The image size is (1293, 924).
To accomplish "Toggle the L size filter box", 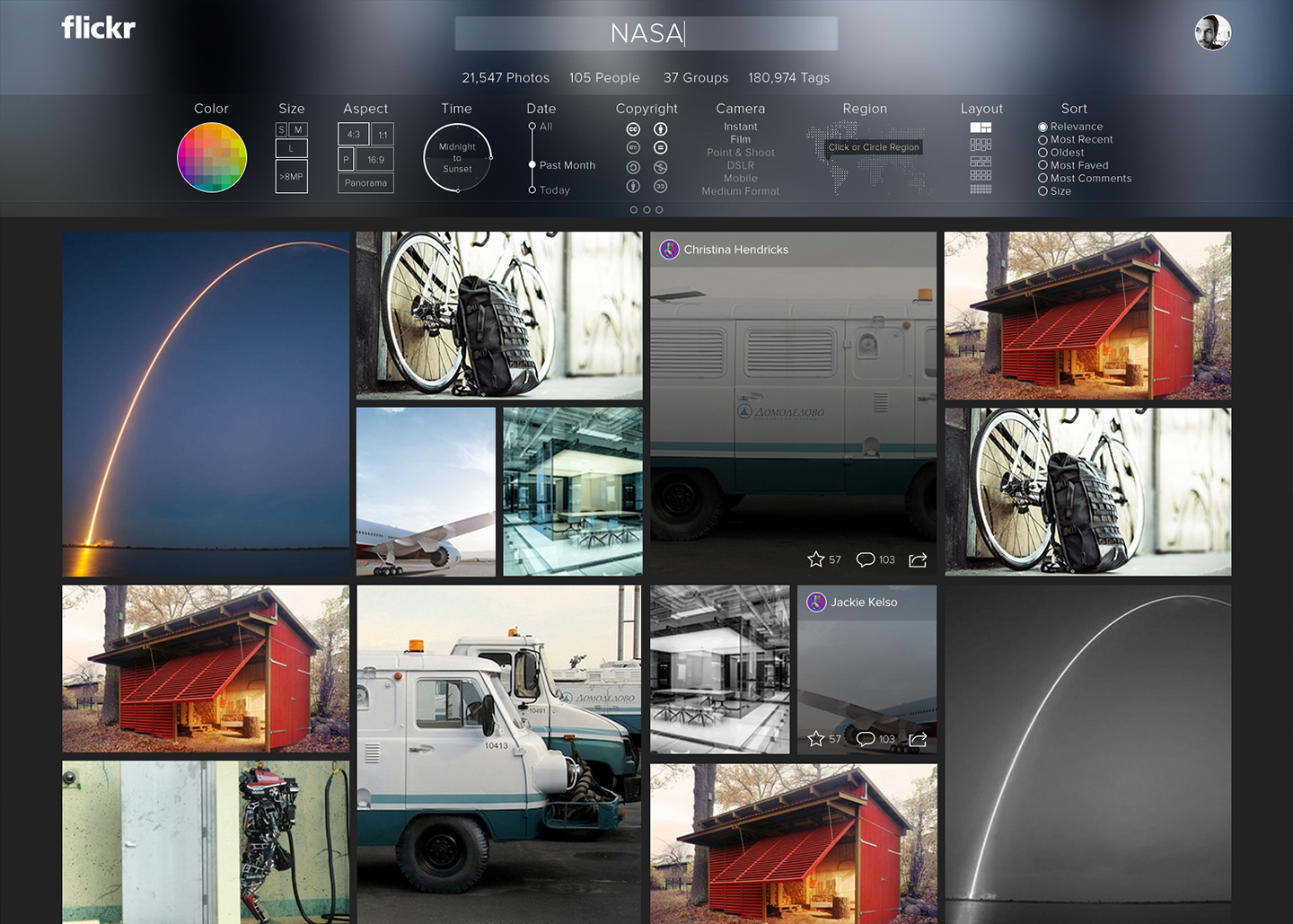I will coord(292,148).
